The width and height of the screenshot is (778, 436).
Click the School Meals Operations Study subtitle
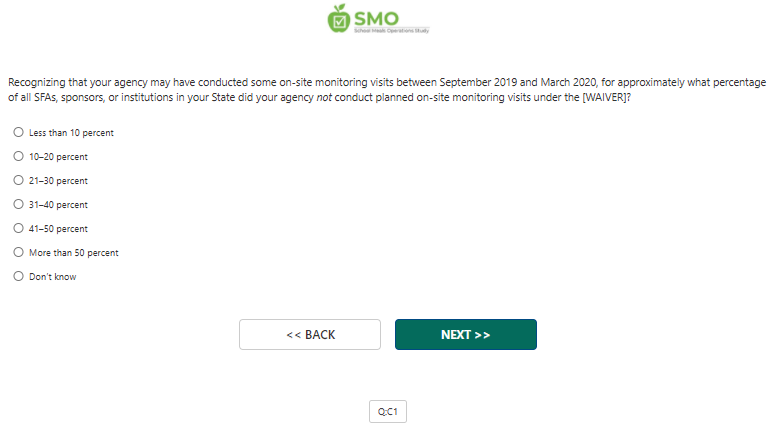coord(391,31)
